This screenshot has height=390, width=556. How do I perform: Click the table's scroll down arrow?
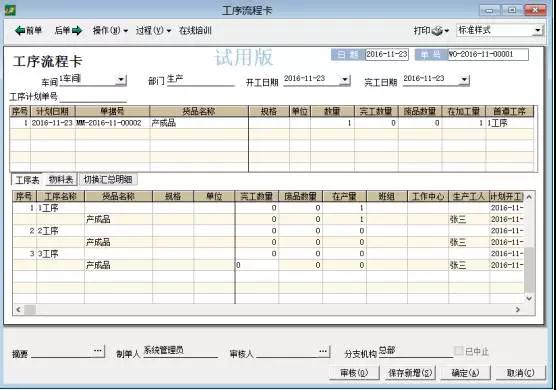pyautogui.click(x=529, y=298)
